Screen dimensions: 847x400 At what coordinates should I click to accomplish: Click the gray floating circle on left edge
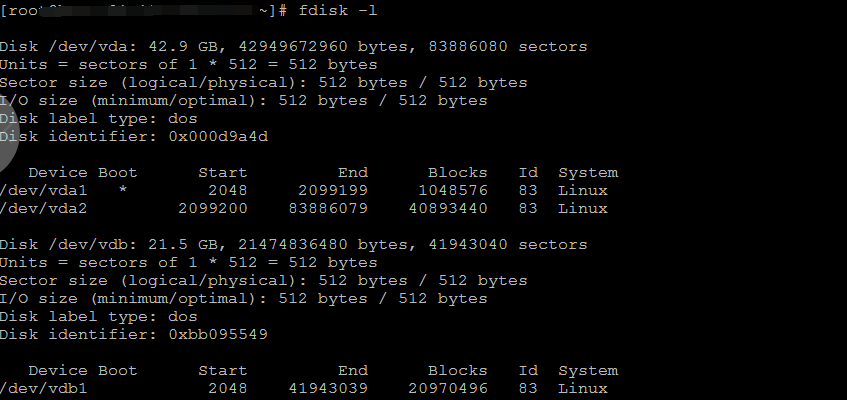tap(8, 145)
